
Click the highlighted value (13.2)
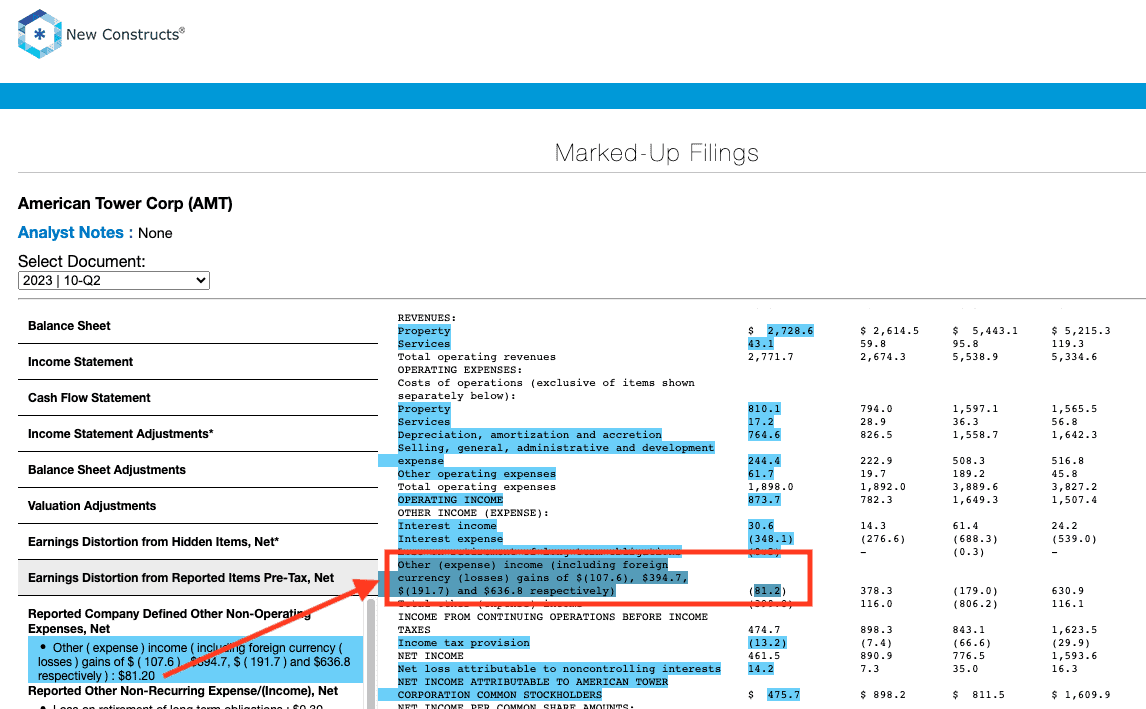pos(767,643)
